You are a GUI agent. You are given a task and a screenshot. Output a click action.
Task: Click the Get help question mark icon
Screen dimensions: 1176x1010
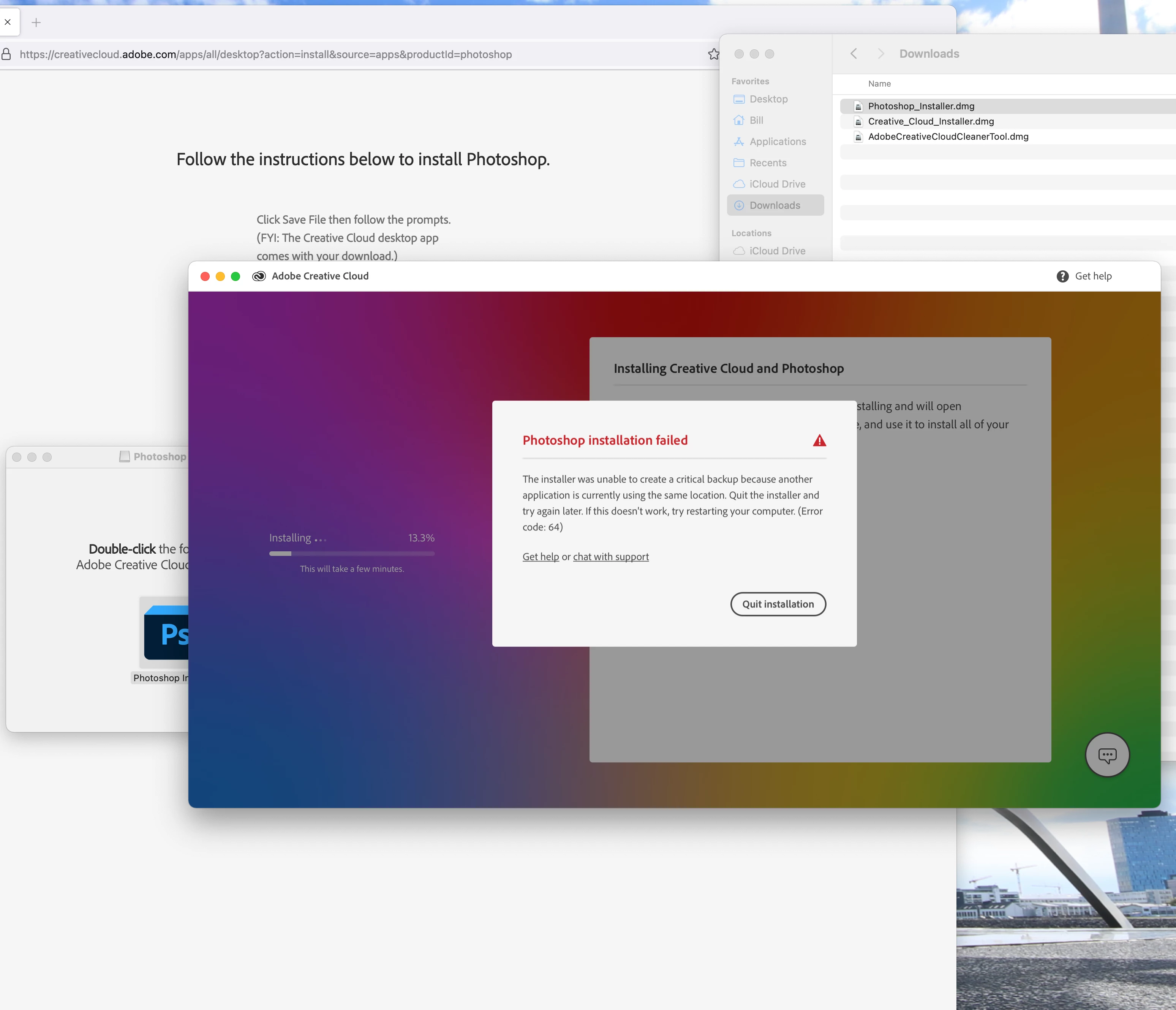tap(1062, 276)
